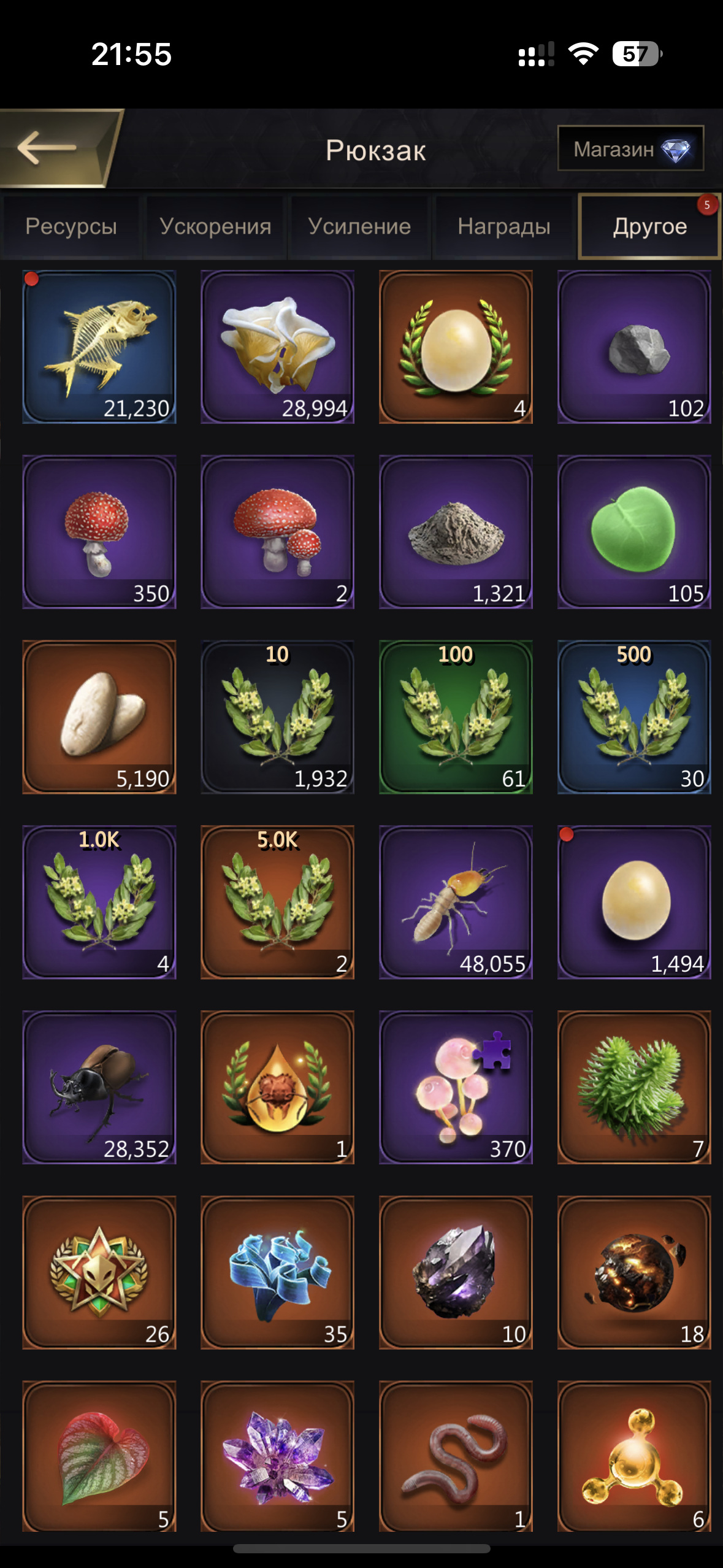The width and height of the screenshot is (723, 1568).
Task: Select the 500 laurel wreath item
Action: click(634, 717)
